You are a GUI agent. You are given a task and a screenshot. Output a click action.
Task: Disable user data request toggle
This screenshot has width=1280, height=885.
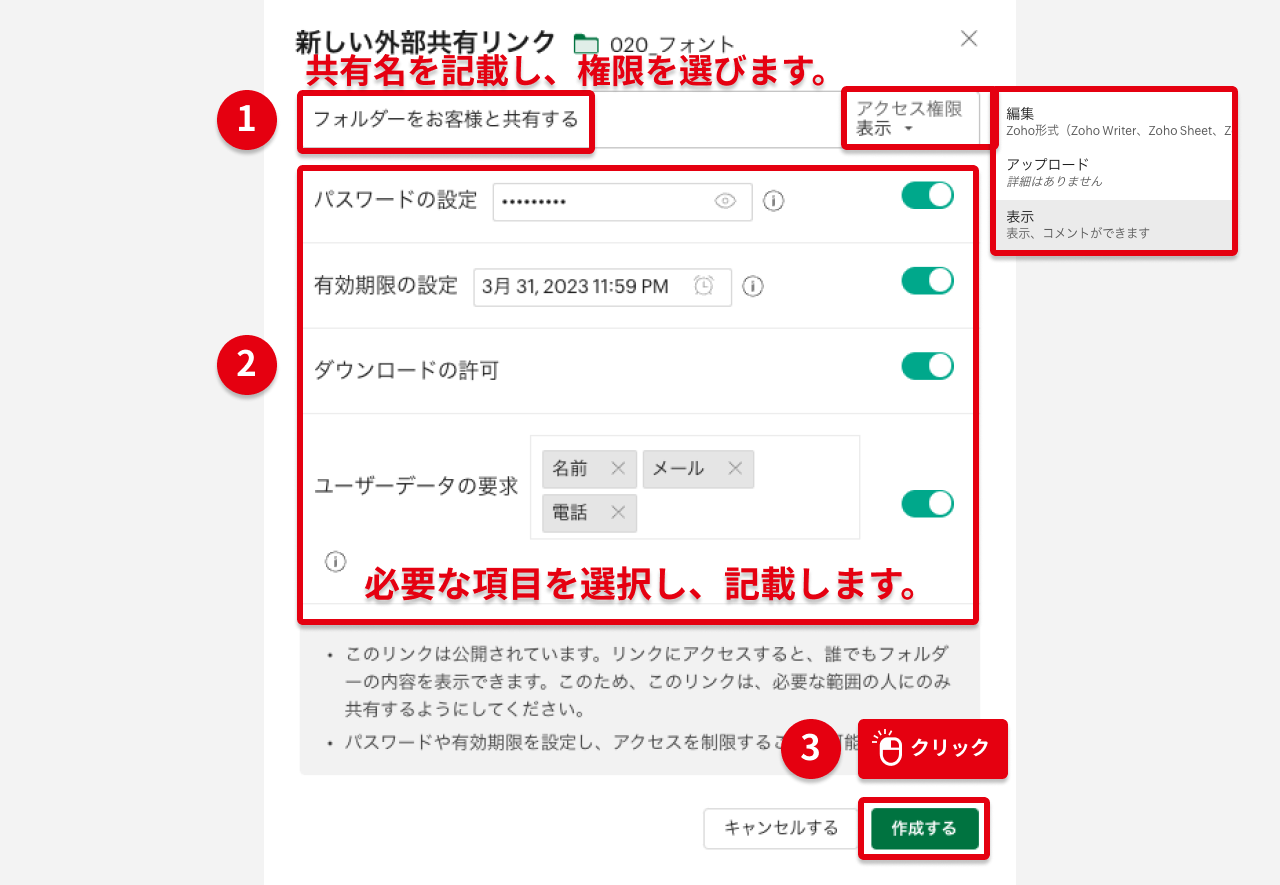click(x=927, y=503)
